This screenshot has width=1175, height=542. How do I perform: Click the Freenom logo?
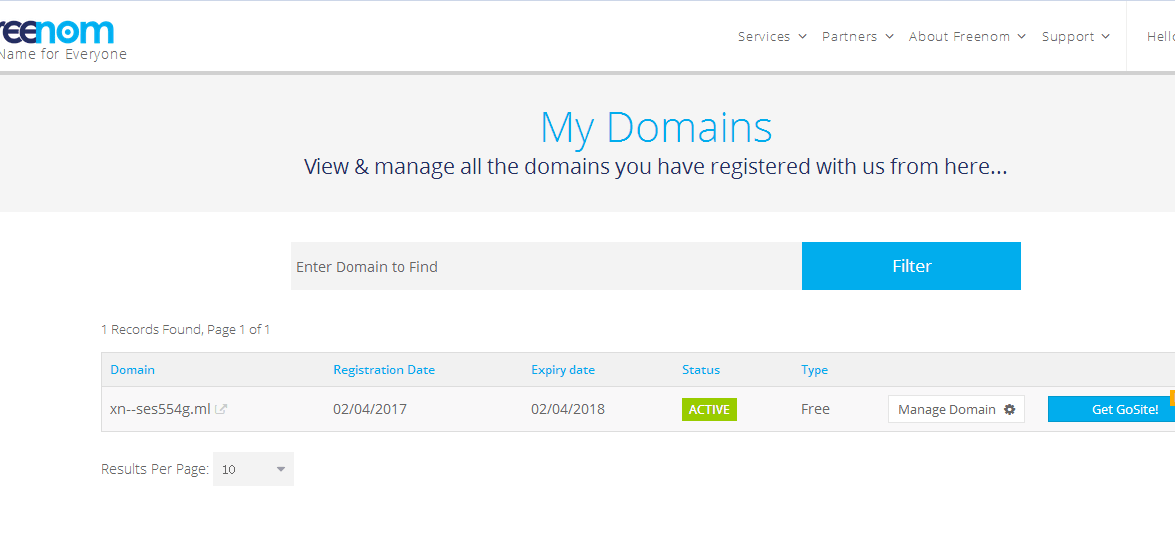pyautogui.click(x=56, y=31)
